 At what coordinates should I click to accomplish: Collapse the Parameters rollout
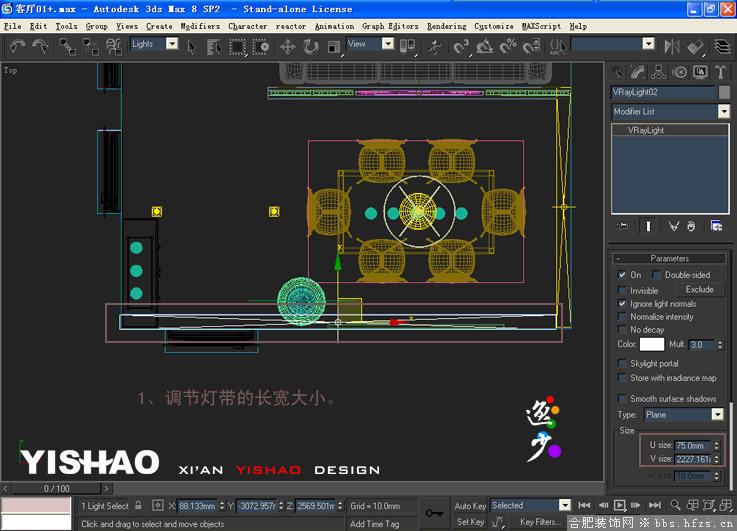click(x=669, y=258)
